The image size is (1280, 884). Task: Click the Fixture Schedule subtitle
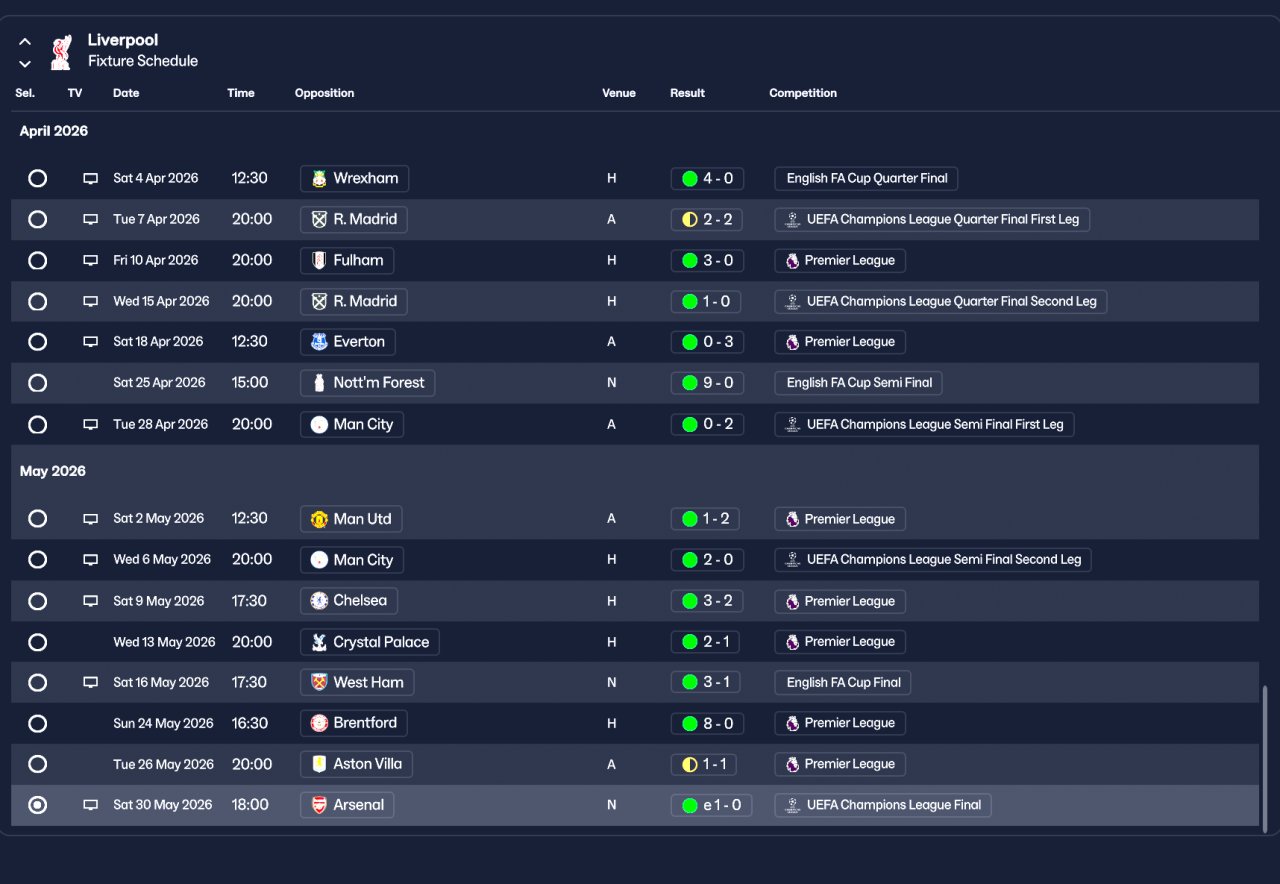[x=143, y=61]
